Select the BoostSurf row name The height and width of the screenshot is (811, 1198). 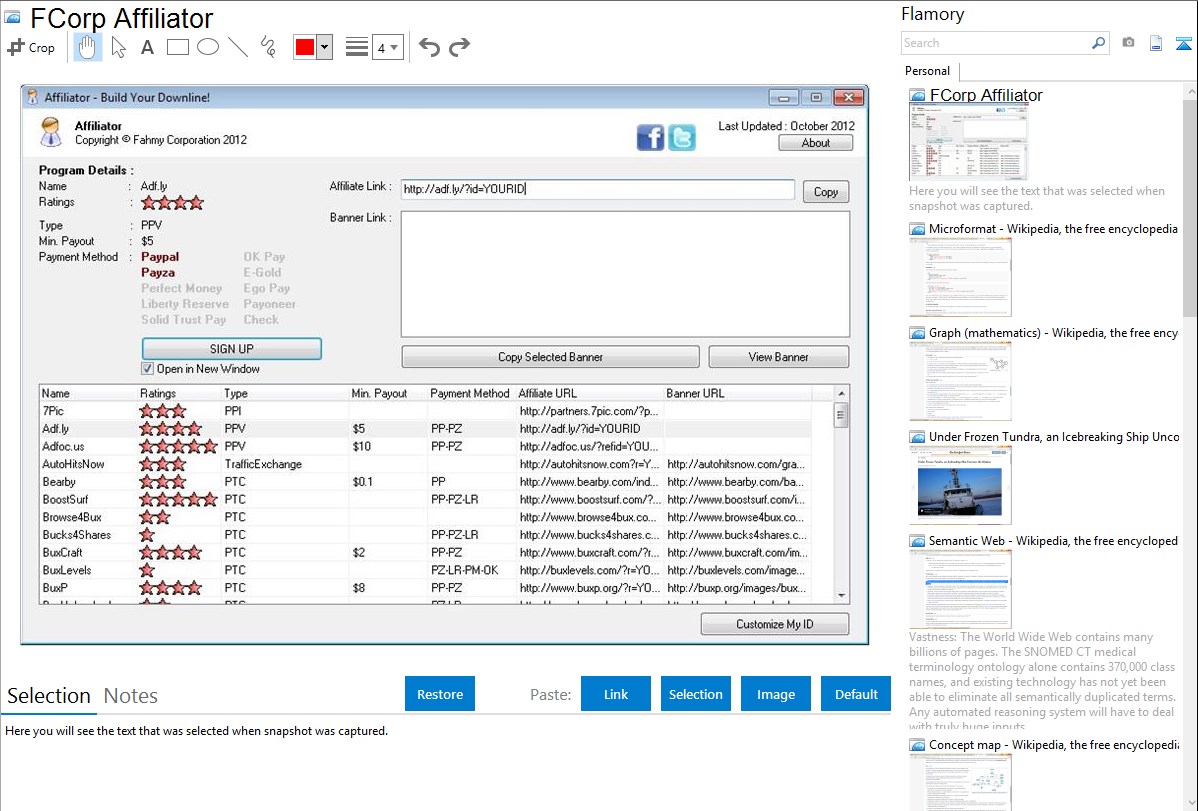[65, 499]
